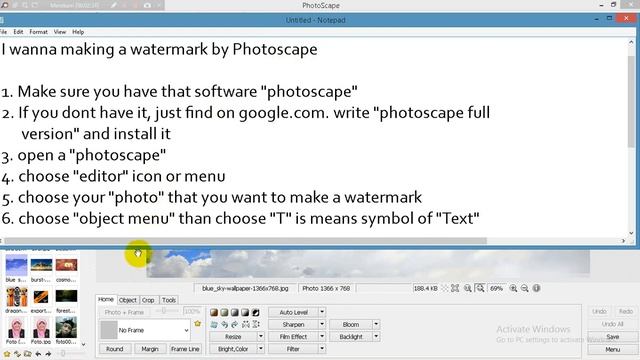Show photo info via the round i icon
This screenshot has width=640, height=360.
536,288
